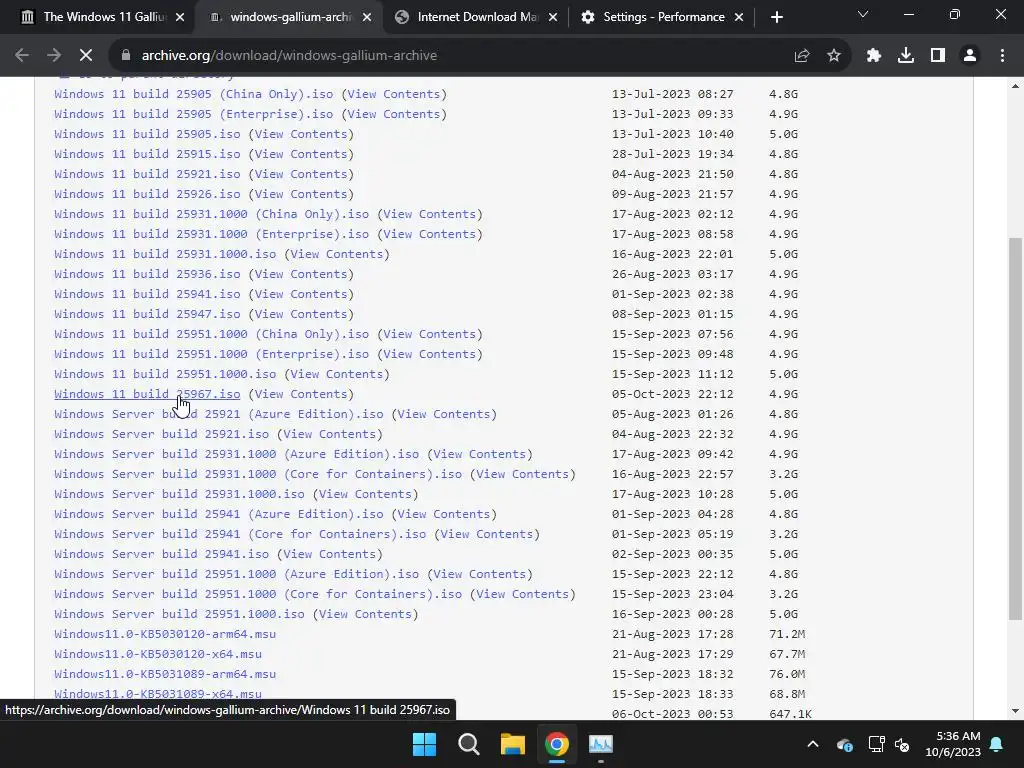Click muted volume tray icon
Screen dimensions: 1024x768
[902, 744]
